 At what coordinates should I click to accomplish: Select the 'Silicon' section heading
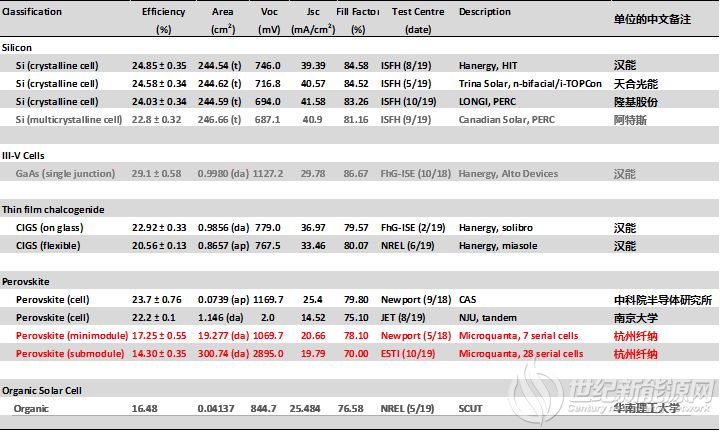17,48
